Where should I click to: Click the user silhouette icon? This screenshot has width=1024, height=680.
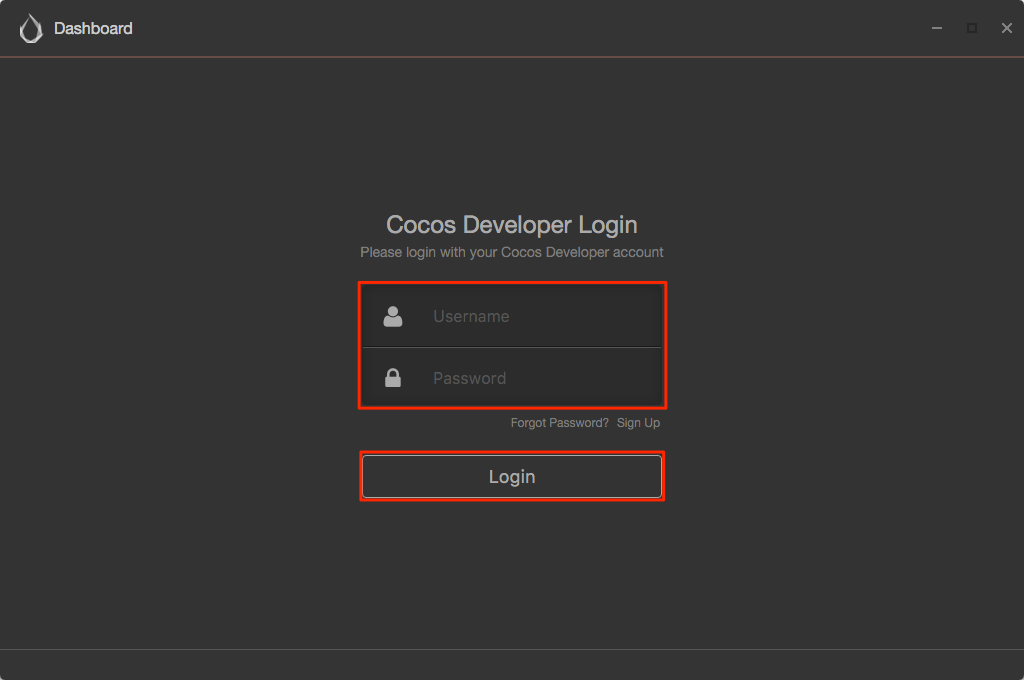tap(392, 316)
